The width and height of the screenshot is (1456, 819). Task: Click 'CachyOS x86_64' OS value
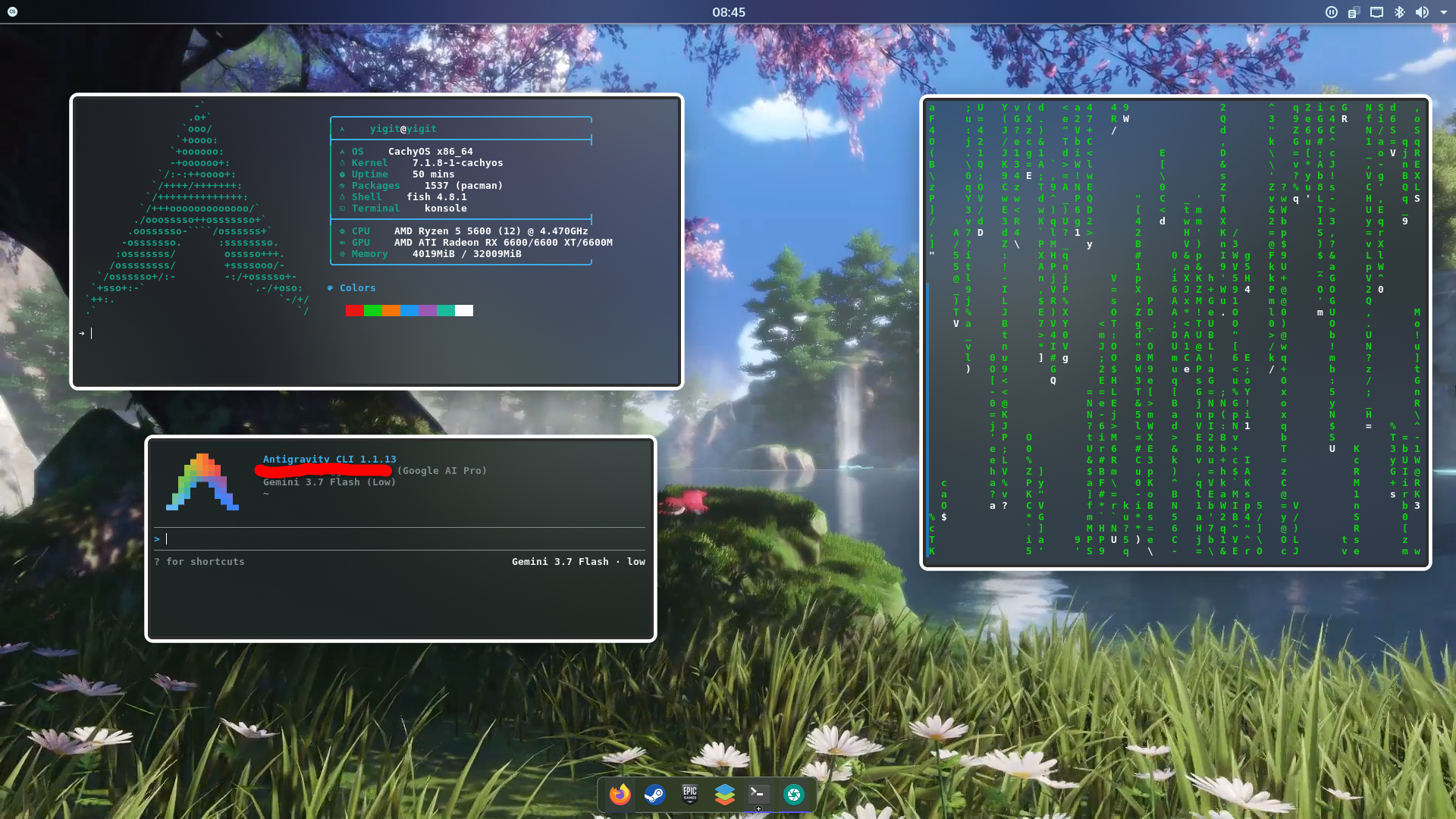430,152
